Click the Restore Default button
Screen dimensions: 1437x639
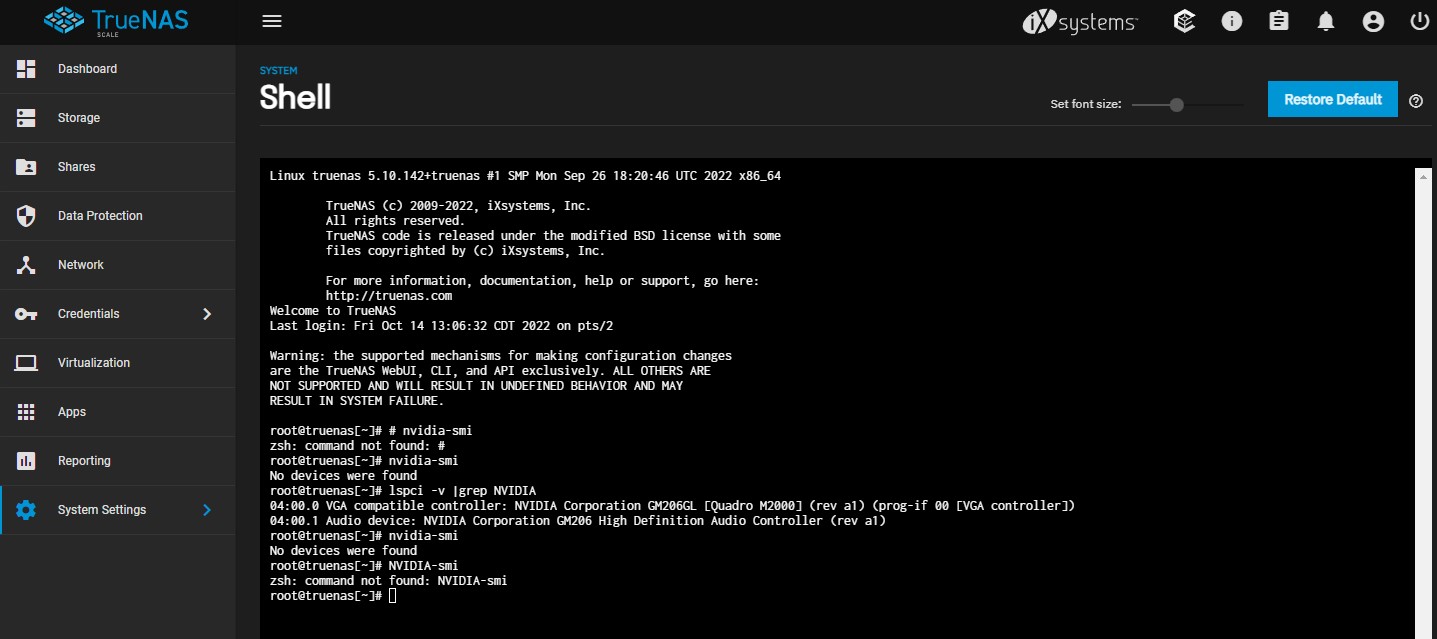click(1333, 99)
